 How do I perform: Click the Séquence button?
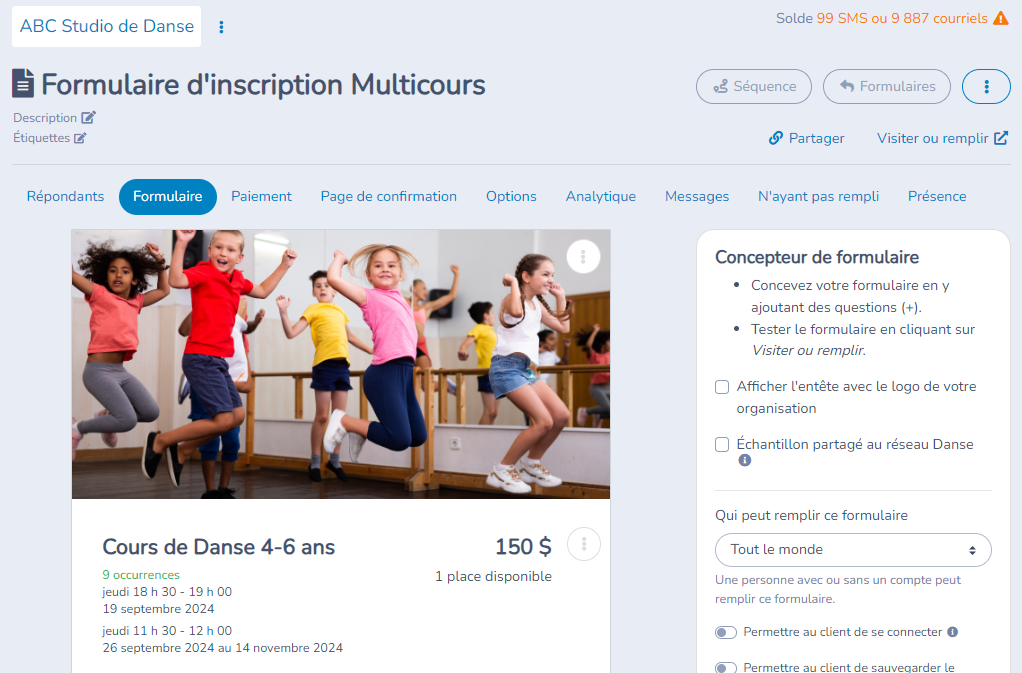754,86
